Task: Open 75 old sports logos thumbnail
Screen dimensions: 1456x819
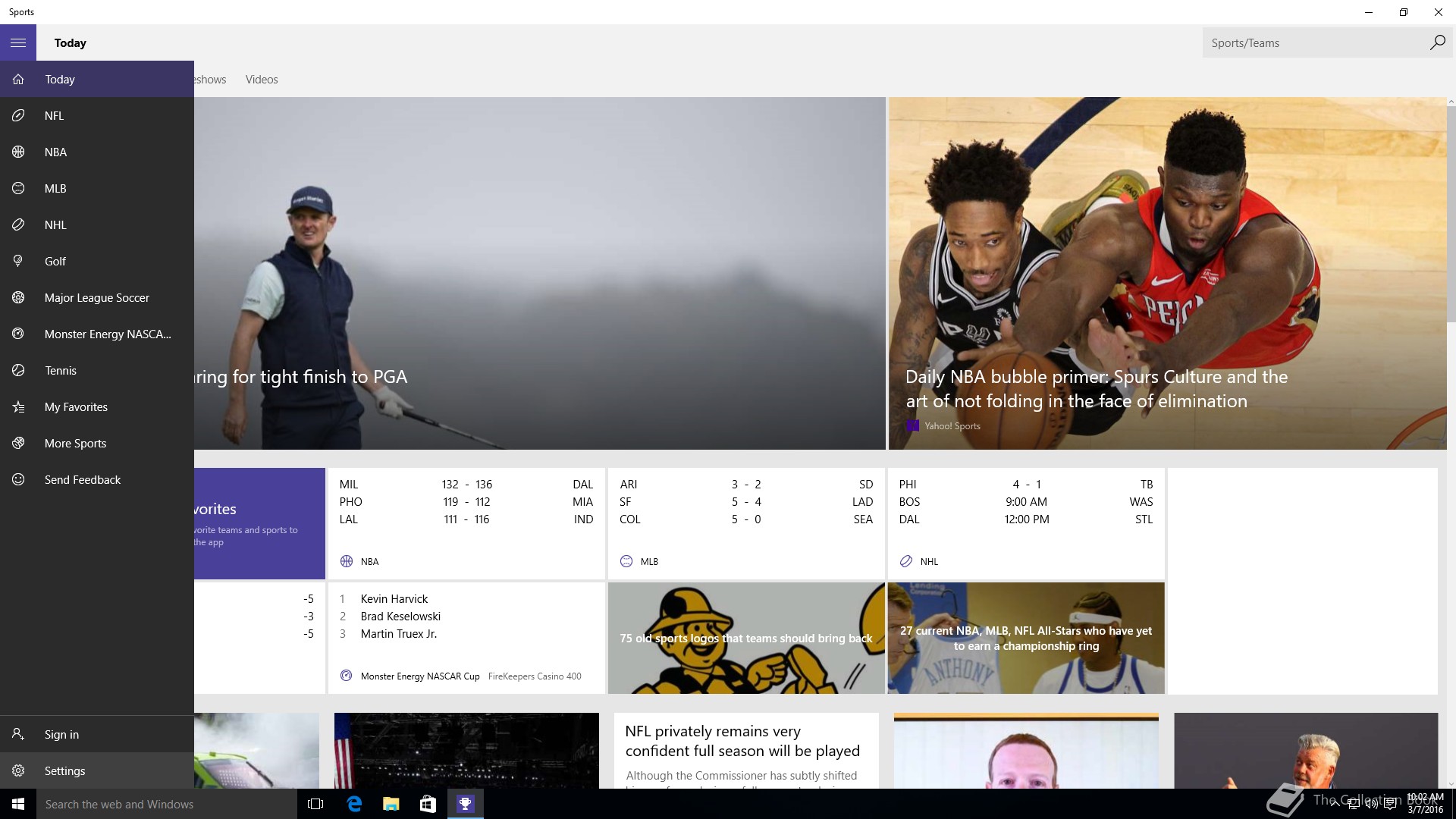Action: (x=746, y=639)
